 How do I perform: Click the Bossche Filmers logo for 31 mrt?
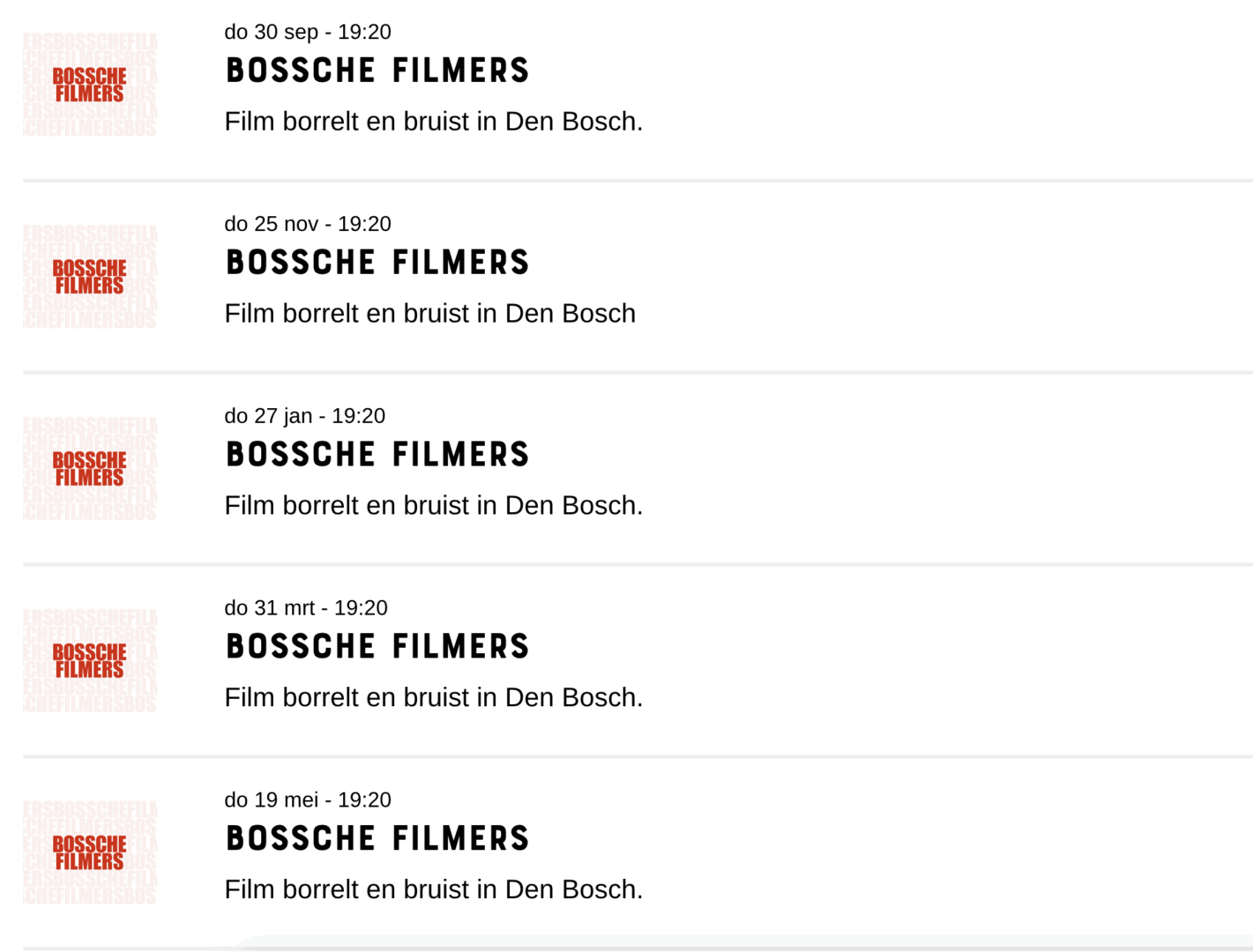(90, 661)
